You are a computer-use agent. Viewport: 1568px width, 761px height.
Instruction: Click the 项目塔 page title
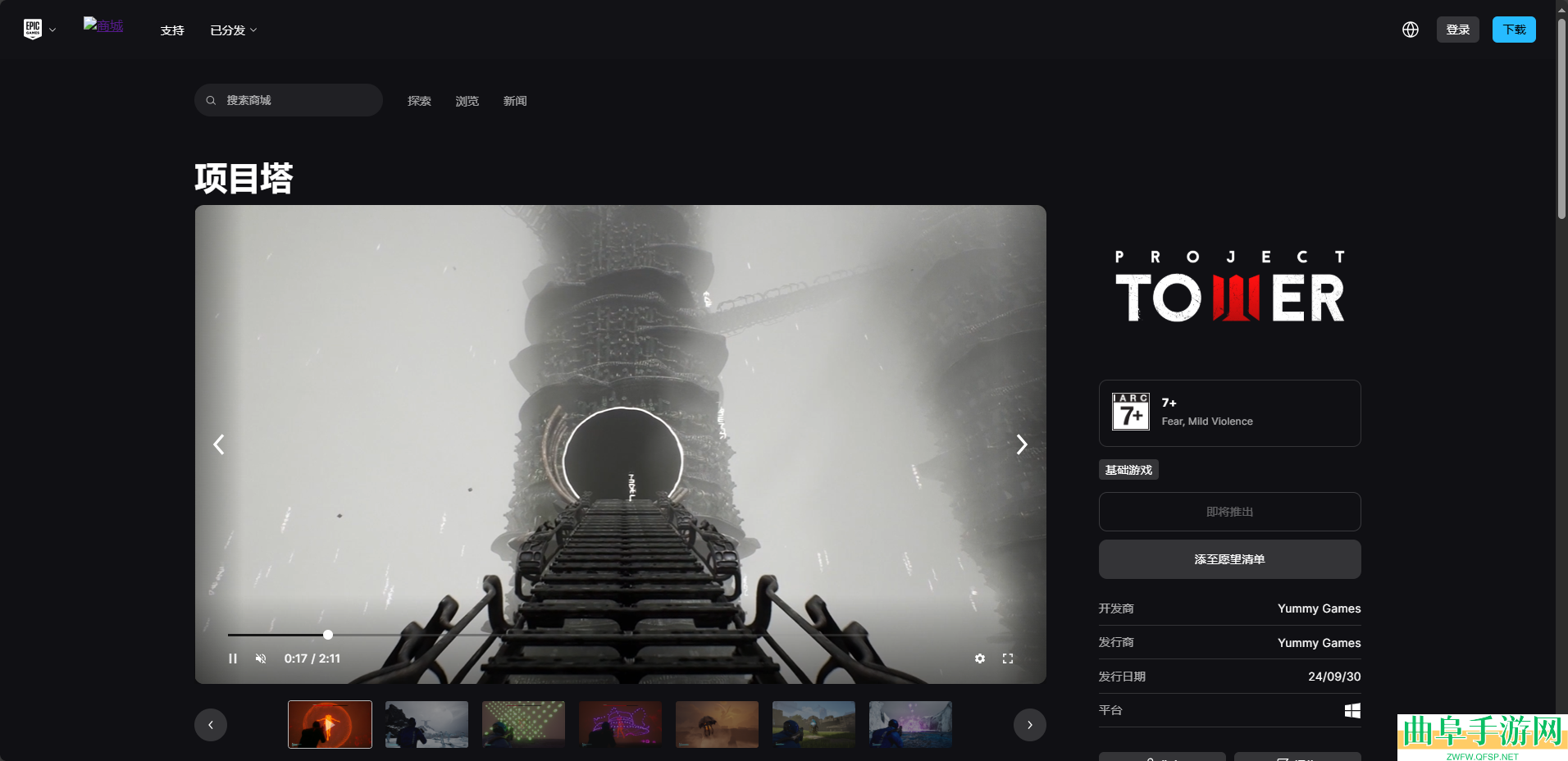click(x=244, y=178)
